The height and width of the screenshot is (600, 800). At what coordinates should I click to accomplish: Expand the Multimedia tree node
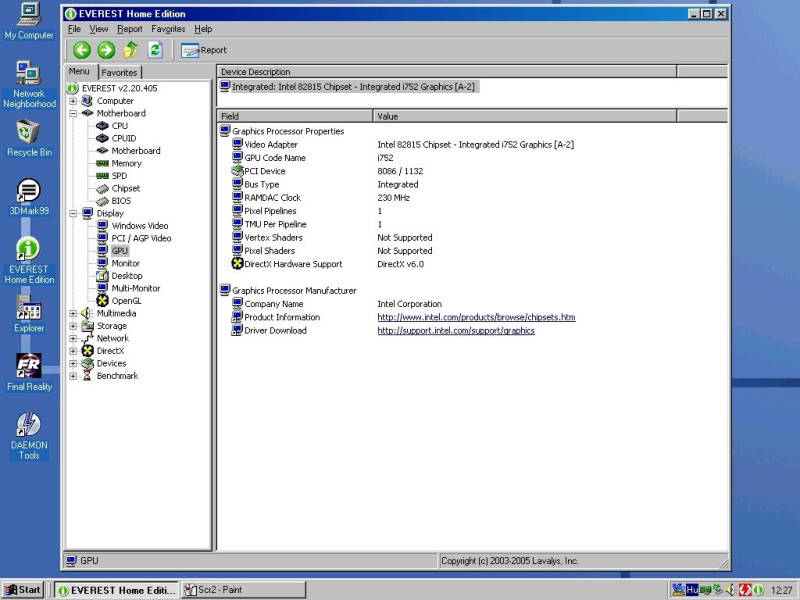(x=73, y=313)
